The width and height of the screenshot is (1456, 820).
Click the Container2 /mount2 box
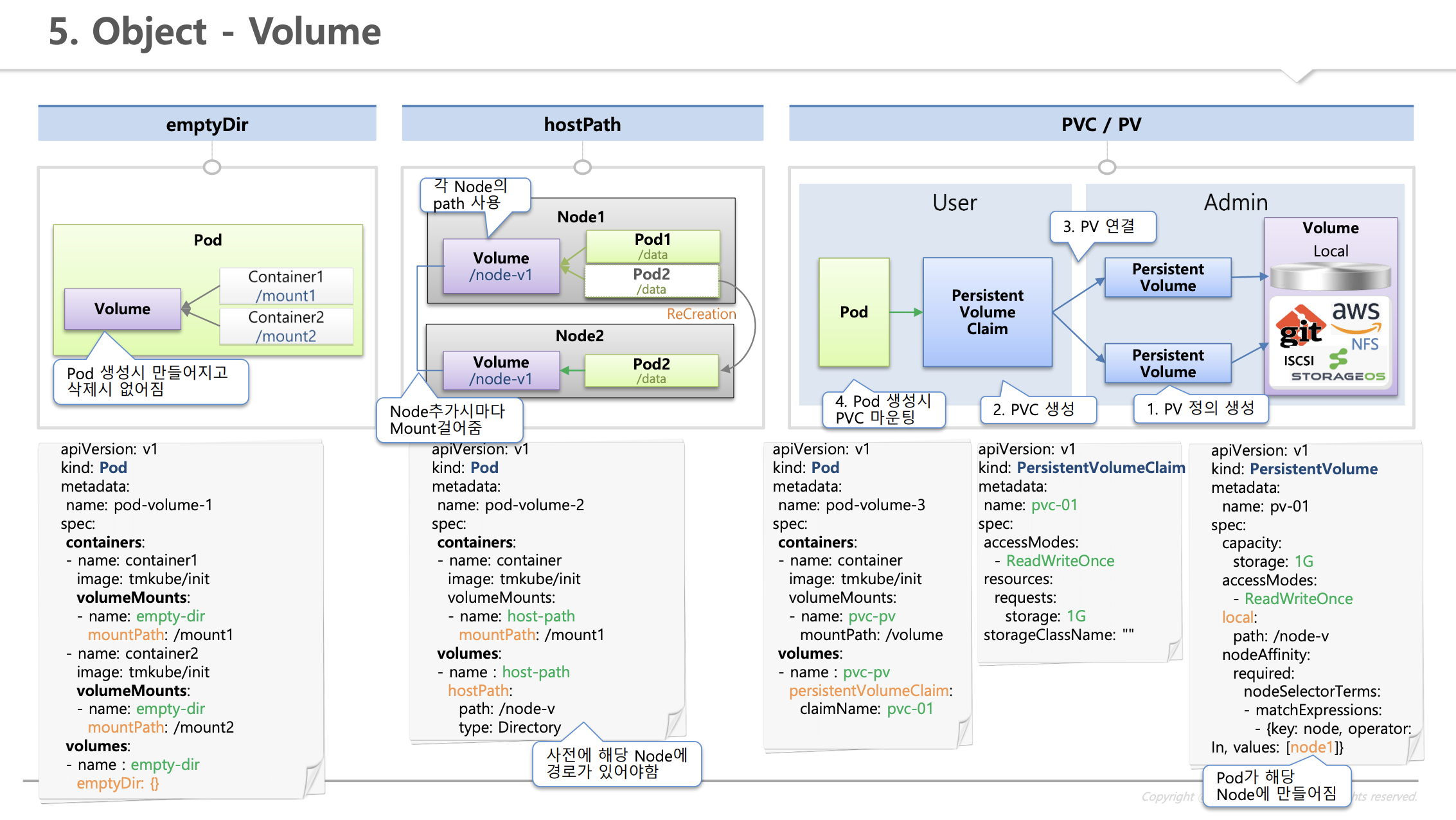[x=286, y=326]
